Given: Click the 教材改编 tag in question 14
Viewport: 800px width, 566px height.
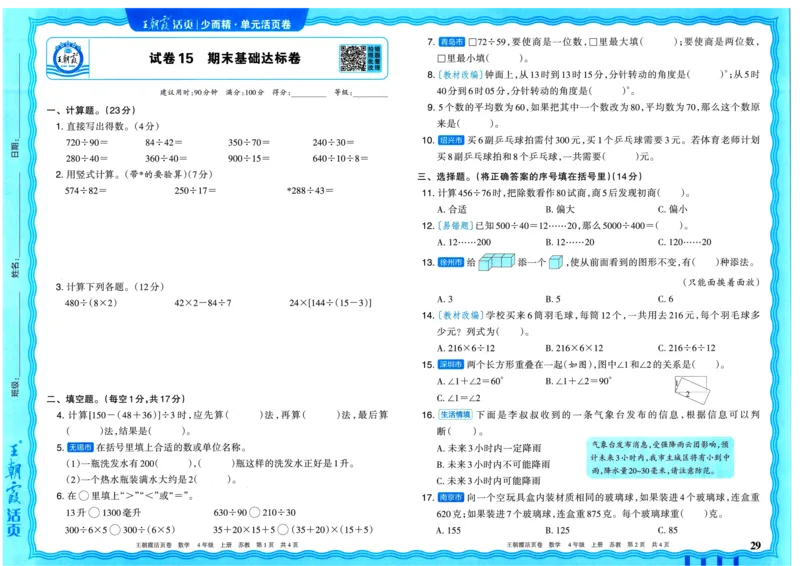Looking at the screenshot, I should [x=460, y=315].
